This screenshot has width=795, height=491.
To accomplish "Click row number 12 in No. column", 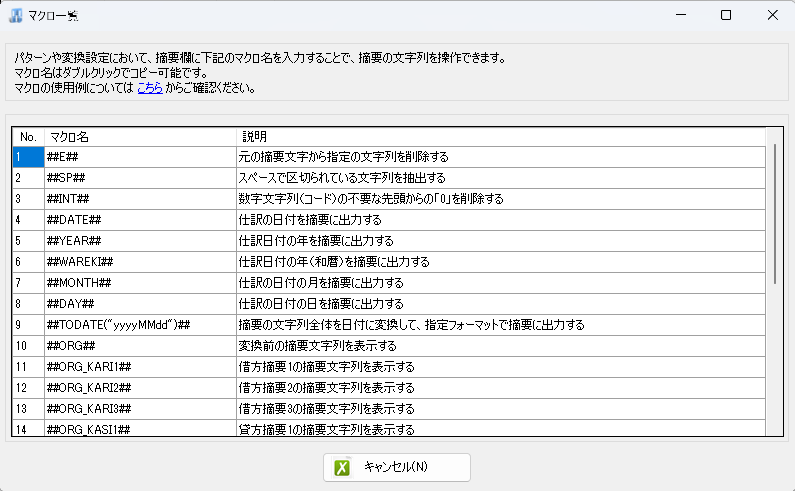I will tap(28, 388).
